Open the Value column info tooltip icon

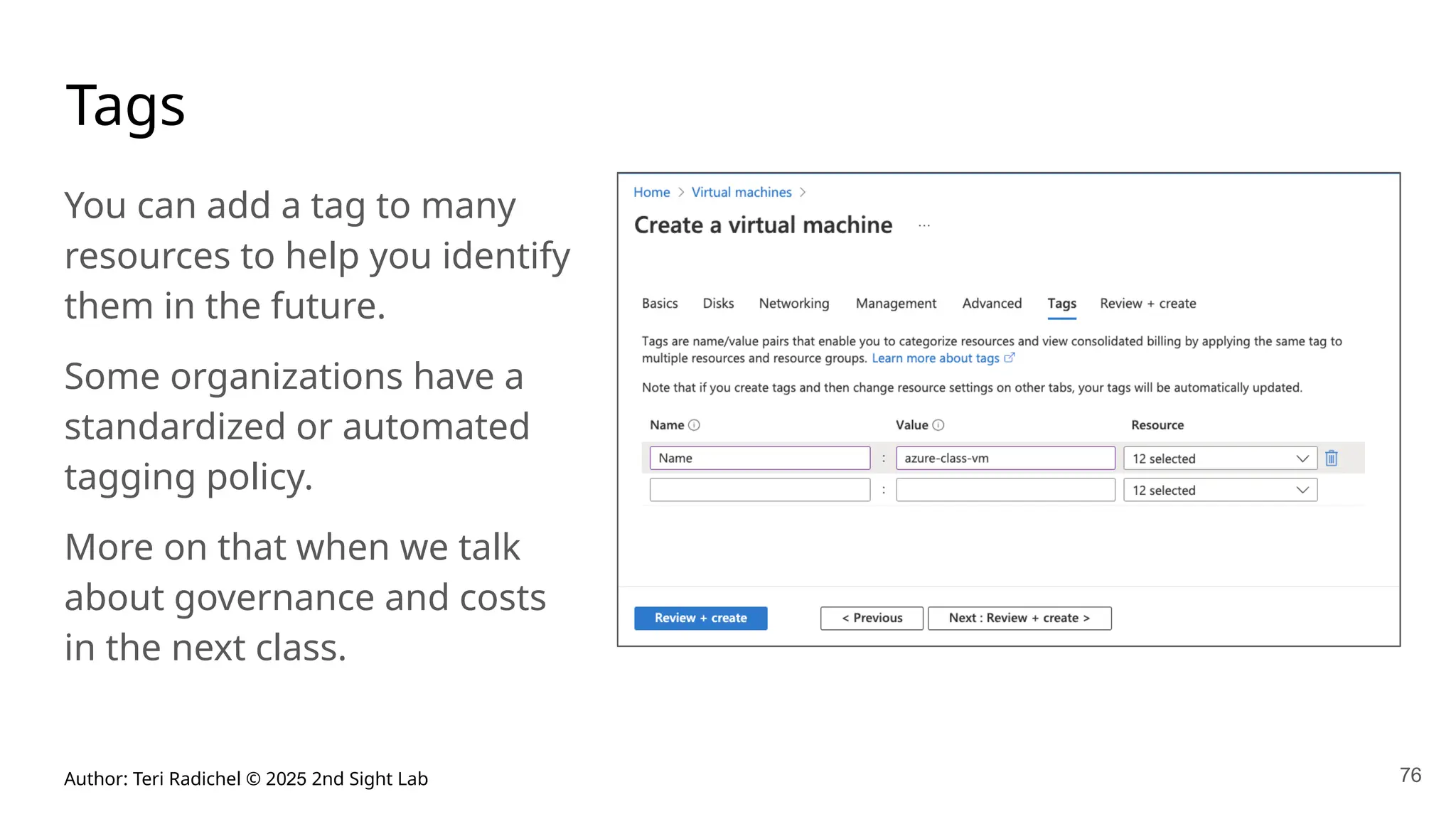pyautogui.click(x=938, y=425)
